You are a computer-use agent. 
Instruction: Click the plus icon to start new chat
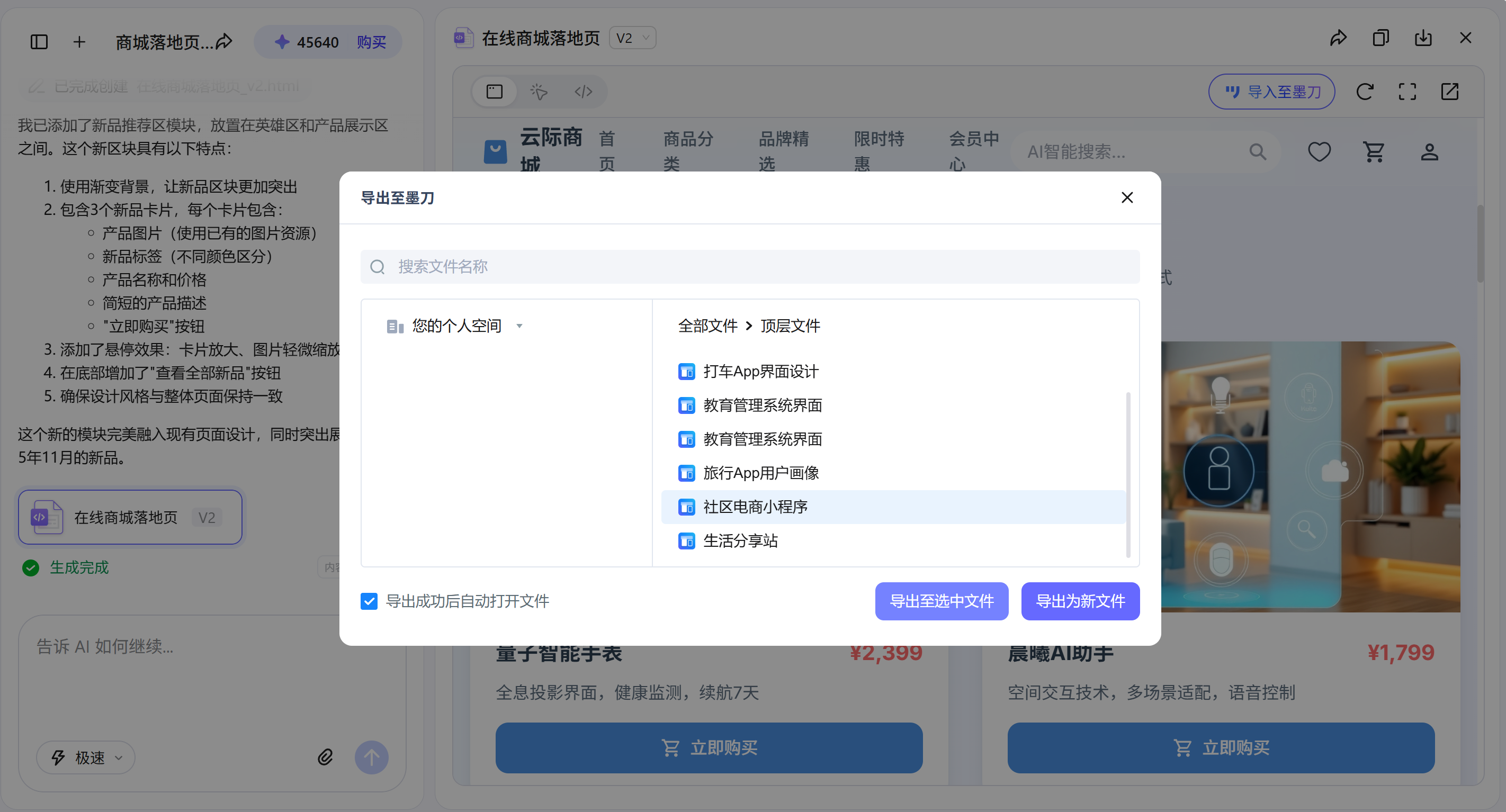(79, 41)
